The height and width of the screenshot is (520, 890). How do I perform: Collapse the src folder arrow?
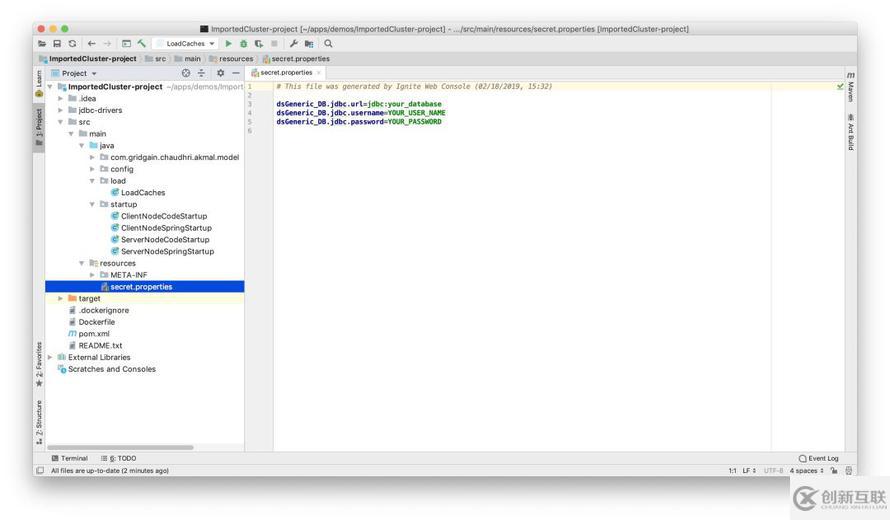[61, 122]
